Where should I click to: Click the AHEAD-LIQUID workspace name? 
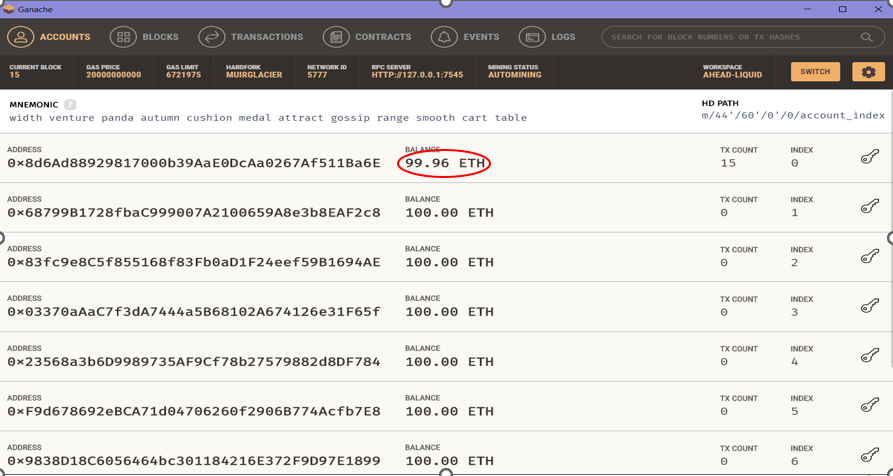point(732,75)
